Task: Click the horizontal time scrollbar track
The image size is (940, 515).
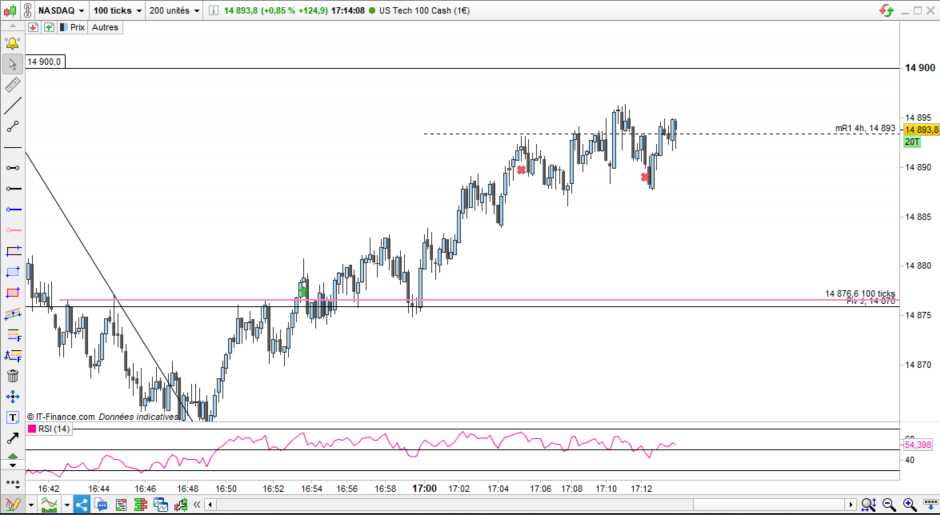Action: coord(530,504)
